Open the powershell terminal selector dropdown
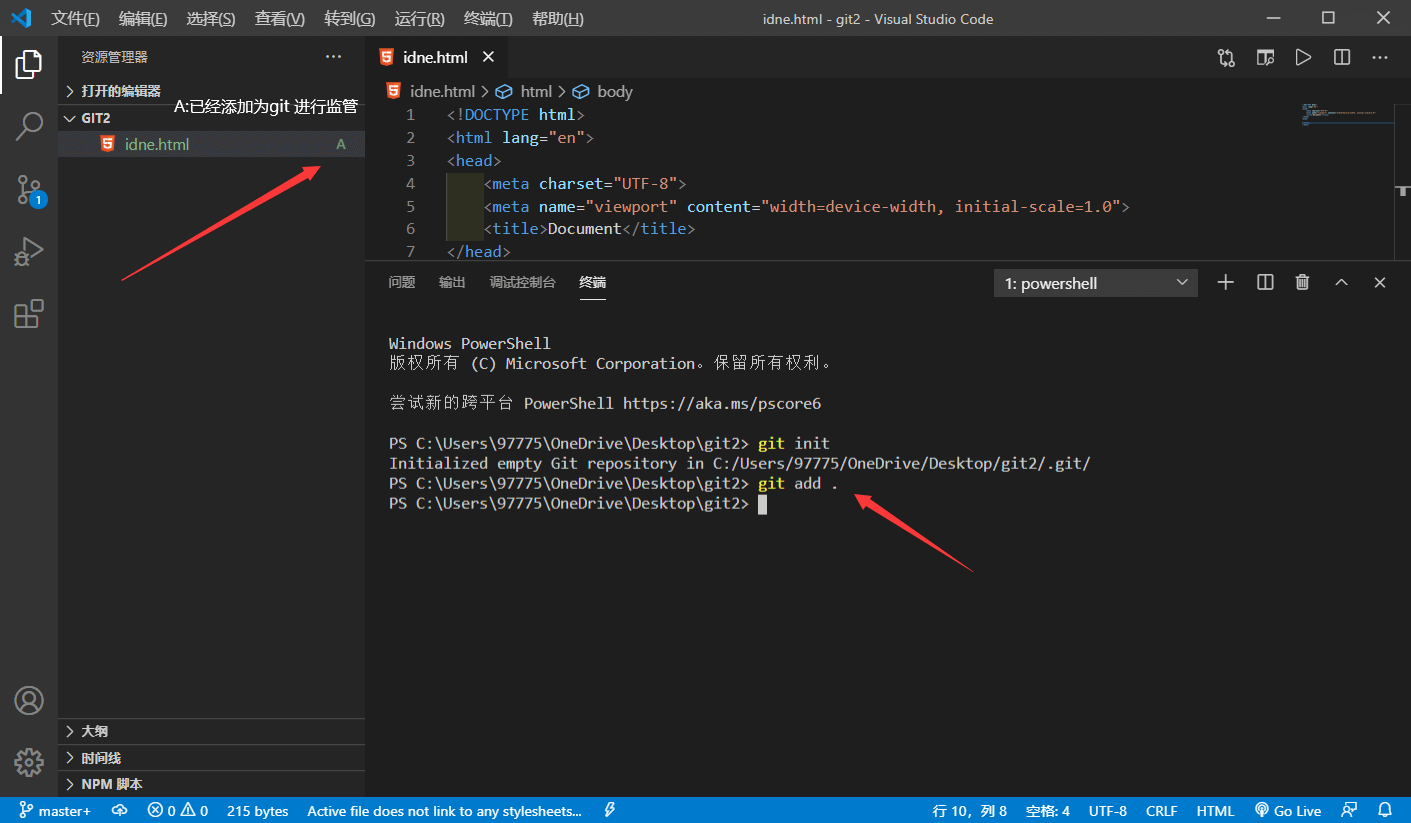 (1096, 283)
